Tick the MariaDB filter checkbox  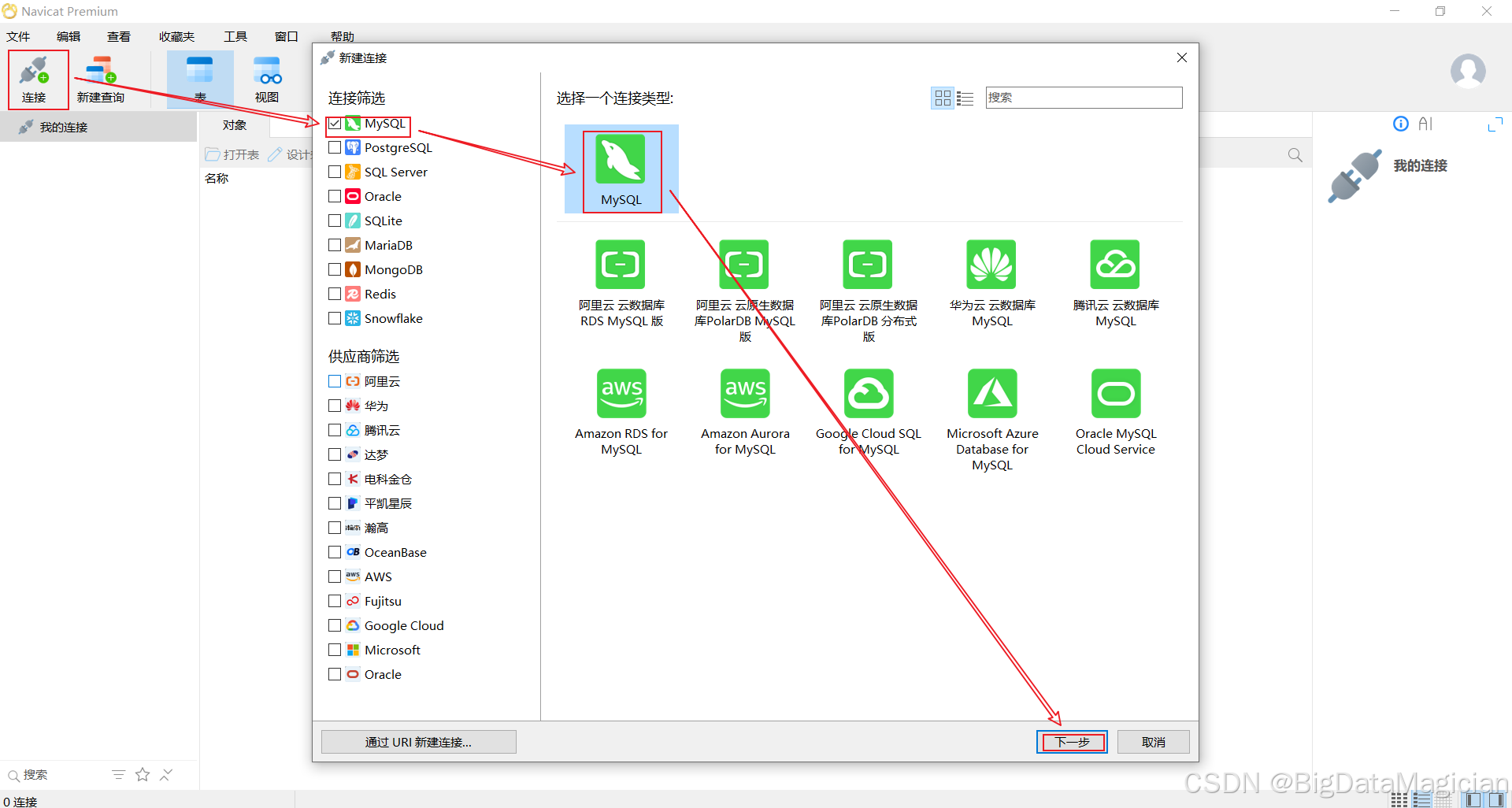(335, 245)
